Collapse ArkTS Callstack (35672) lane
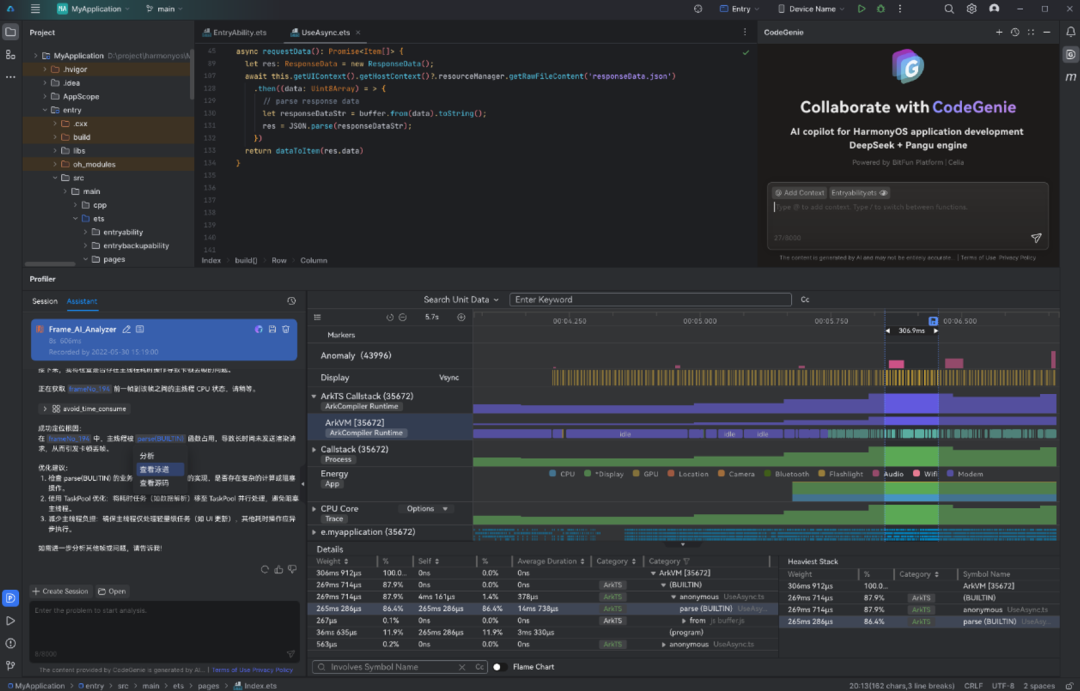This screenshot has height=691, width=1080. [x=314, y=396]
